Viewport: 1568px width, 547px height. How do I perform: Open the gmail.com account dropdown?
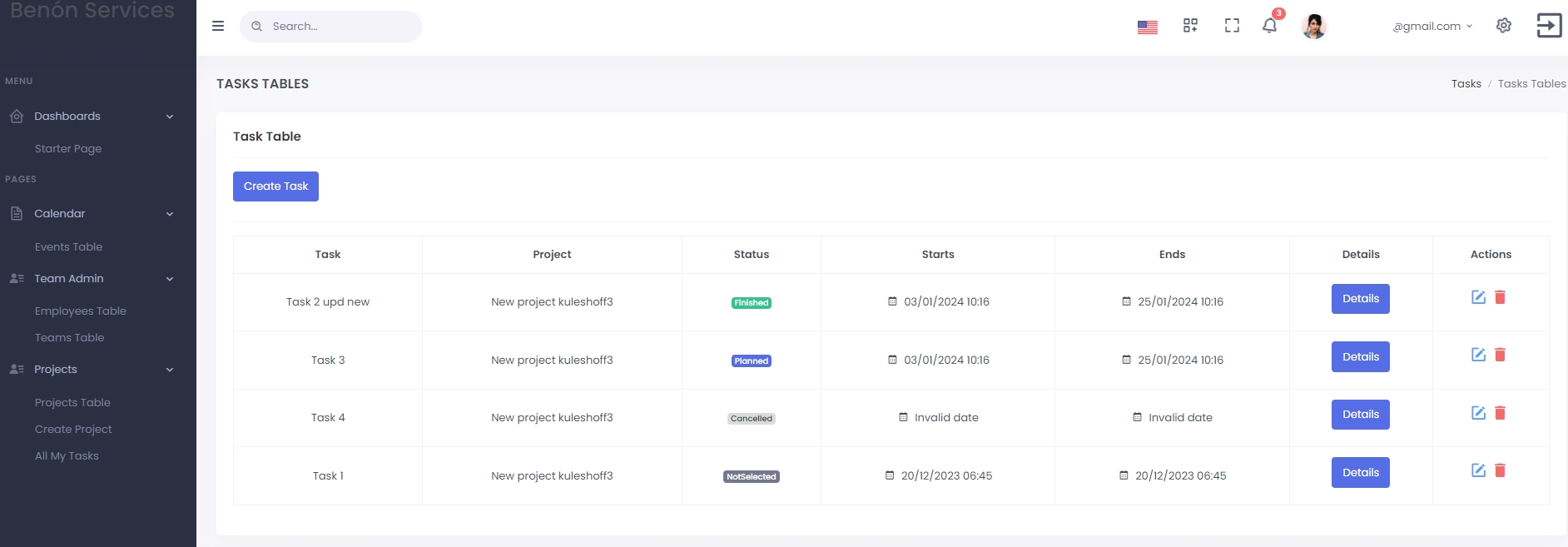pos(1432,27)
